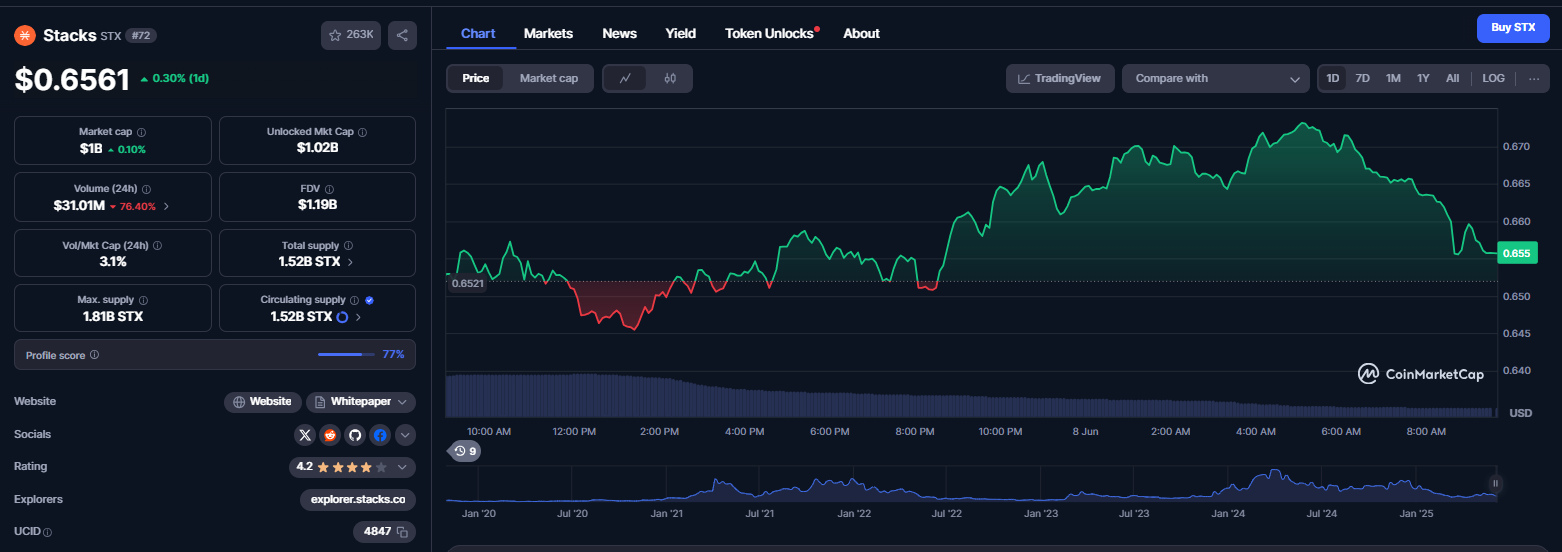Click Total supply info icon
Screen dimensions: 1562x552
click(x=348, y=245)
